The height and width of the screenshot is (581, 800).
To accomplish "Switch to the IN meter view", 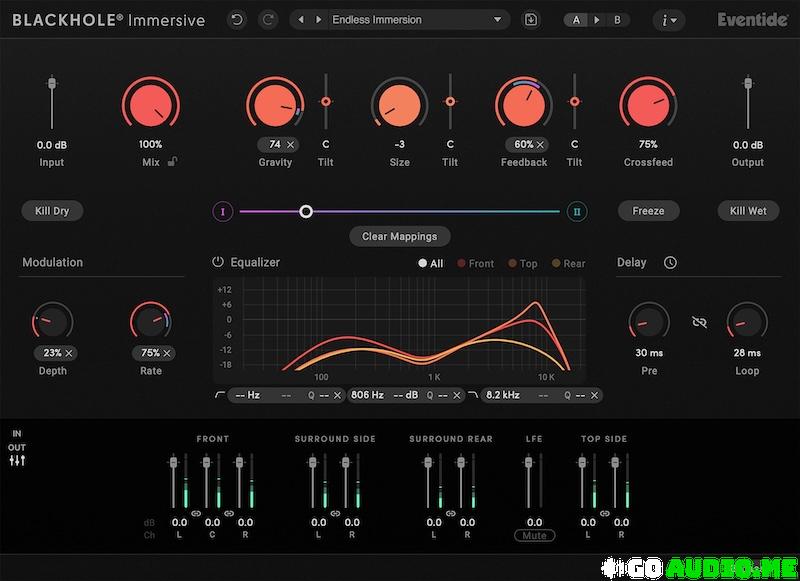I will (17, 434).
